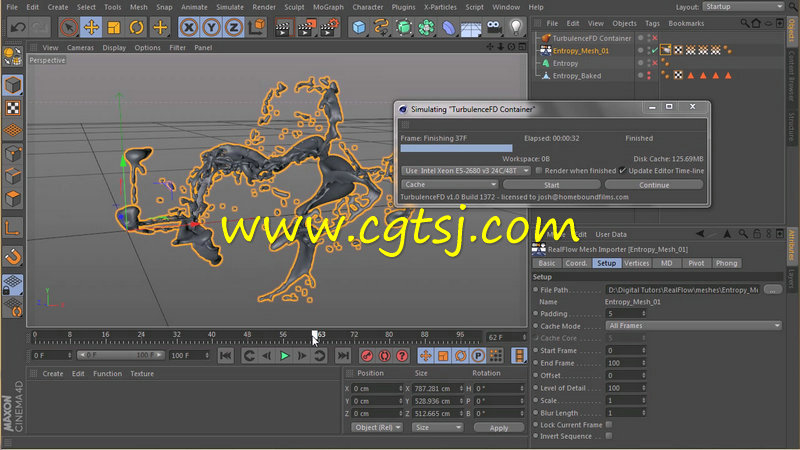Add a light object icon
Image resolution: width=800 pixels, height=450 pixels.
[516, 27]
